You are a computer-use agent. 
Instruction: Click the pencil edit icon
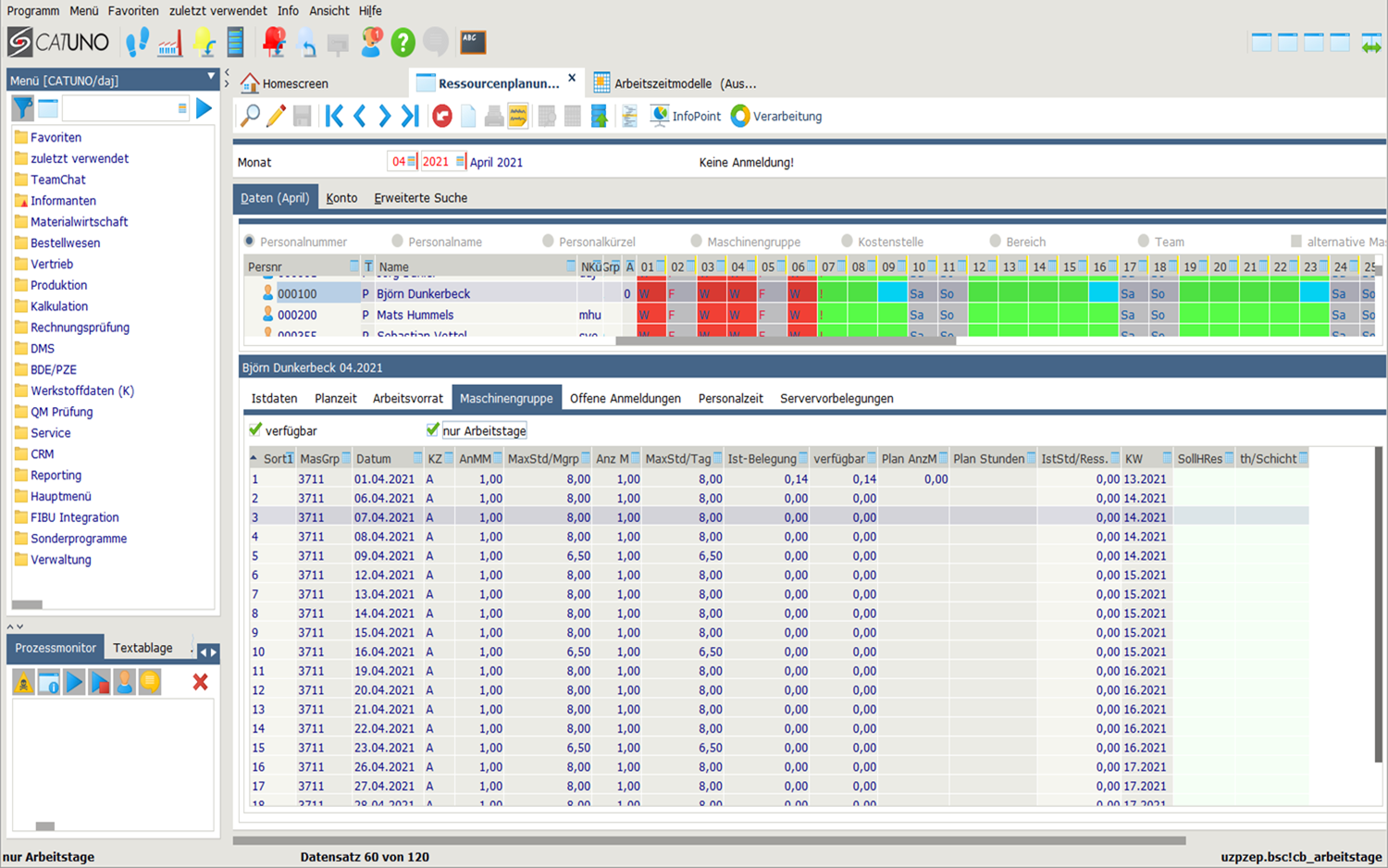point(276,116)
